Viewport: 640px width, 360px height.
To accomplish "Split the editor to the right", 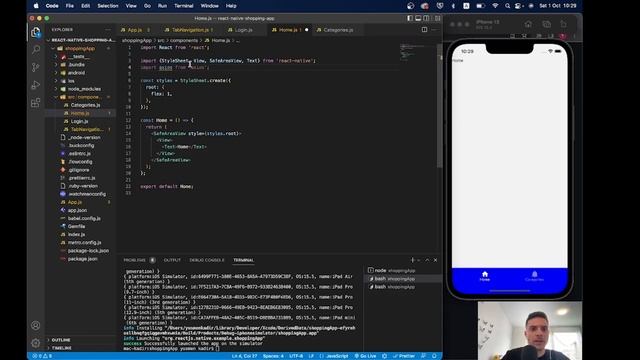I will 424,29.
